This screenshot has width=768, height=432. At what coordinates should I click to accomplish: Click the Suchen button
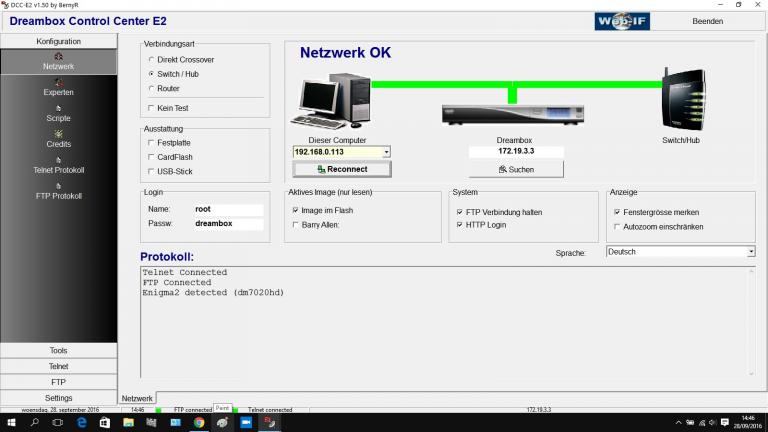click(x=516, y=169)
